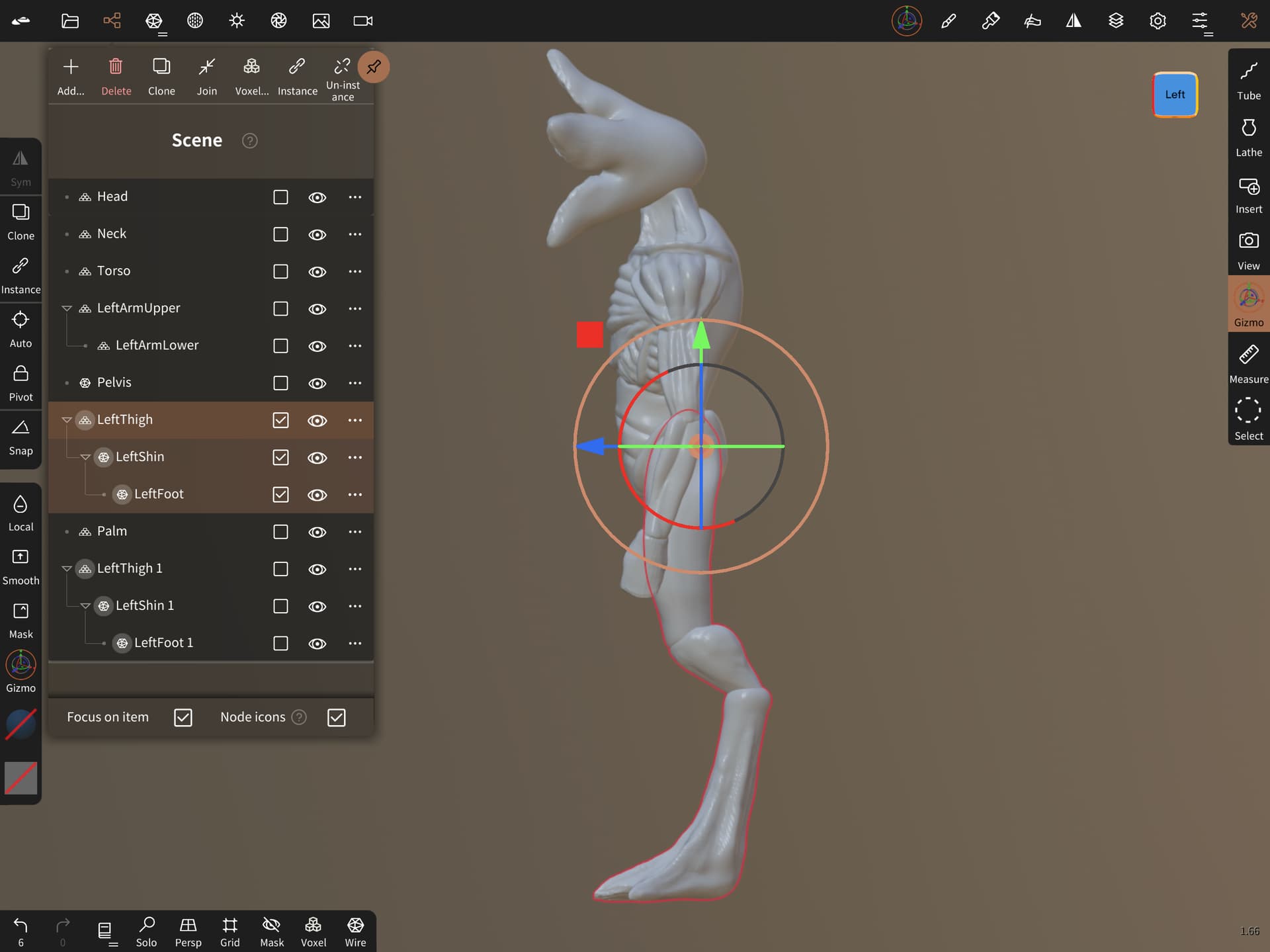Check the Torso selection checkbox
The height and width of the screenshot is (952, 1270).
click(280, 271)
